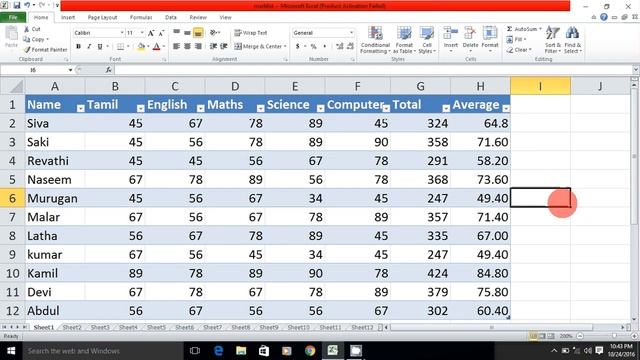Click Merge & Center button

click(x=260, y=47)
